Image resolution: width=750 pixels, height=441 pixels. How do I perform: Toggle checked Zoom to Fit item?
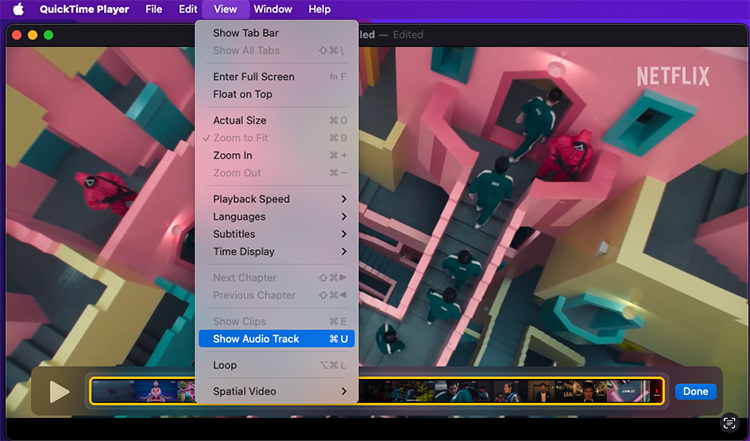point(276,138)
